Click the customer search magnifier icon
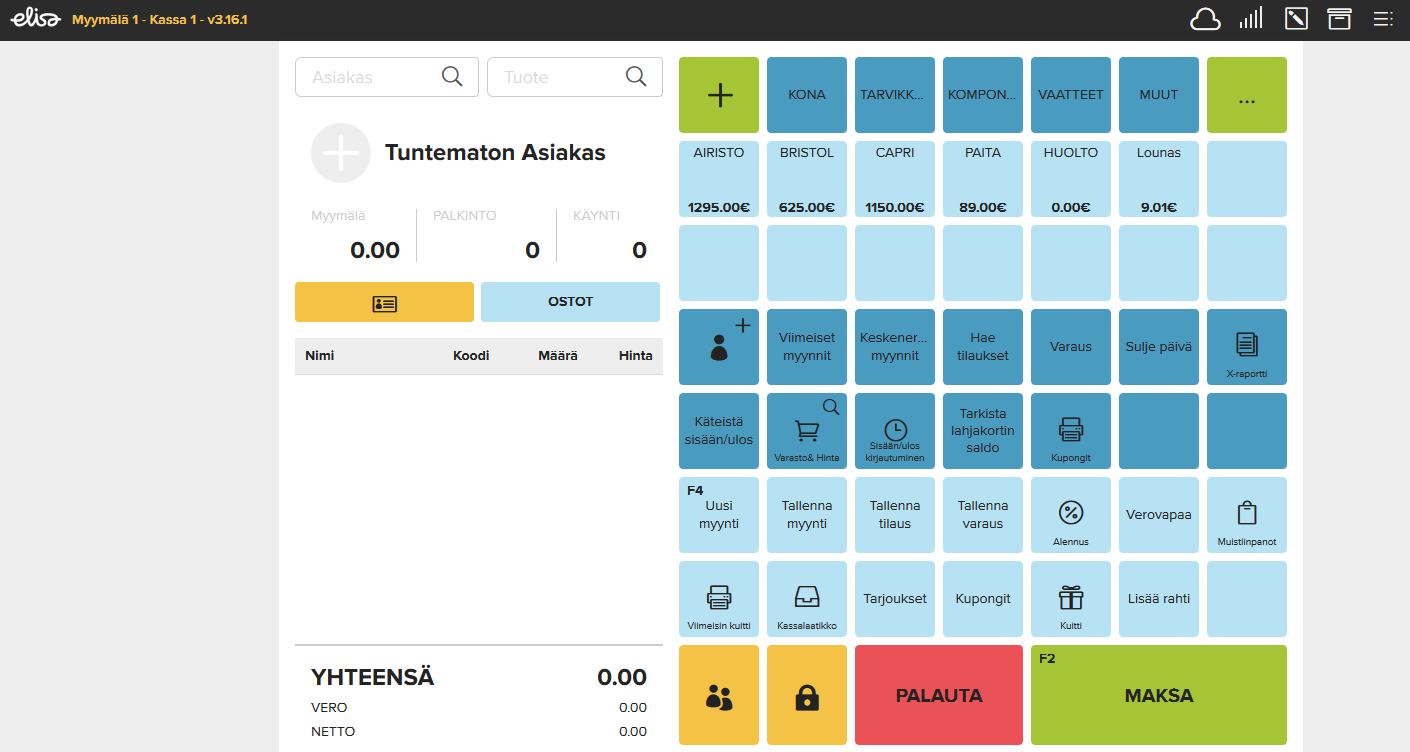The width and height of the screenshot is (1410, 752). point(452,77)
